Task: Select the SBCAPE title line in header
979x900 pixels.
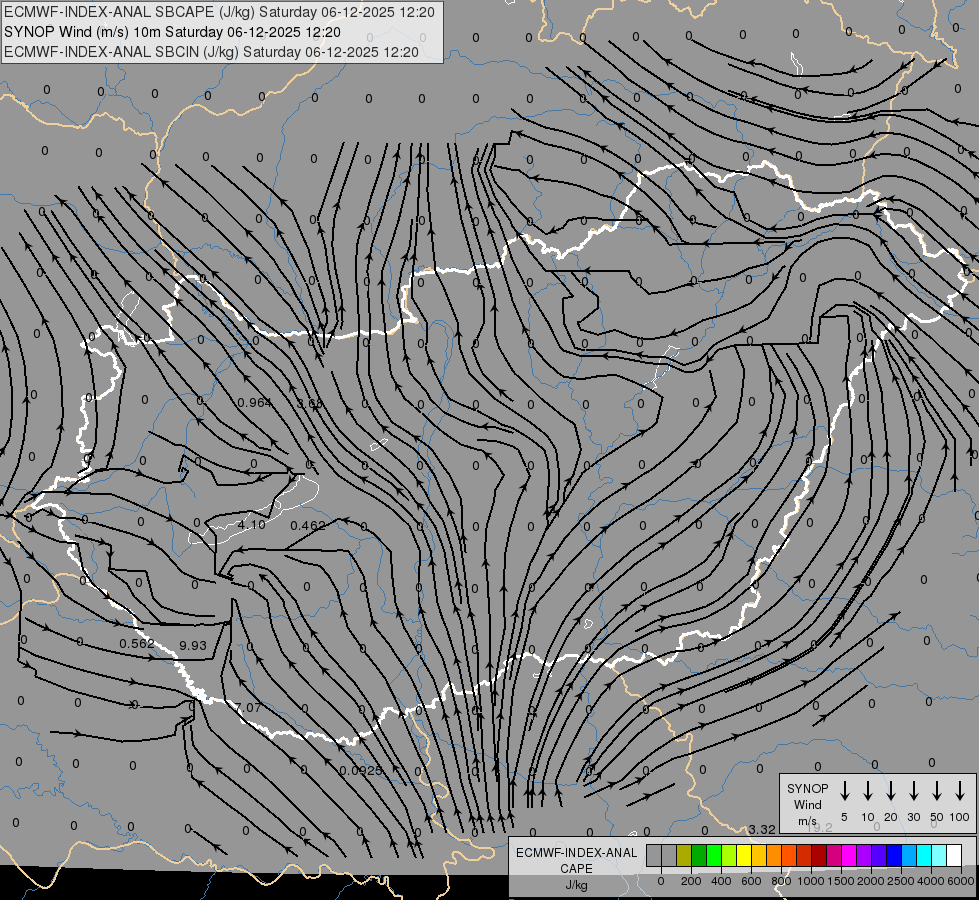Action: (219, 12)
